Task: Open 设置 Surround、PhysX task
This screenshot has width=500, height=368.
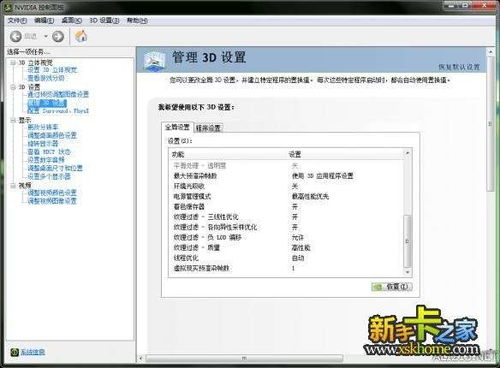Action: (58, 111)
